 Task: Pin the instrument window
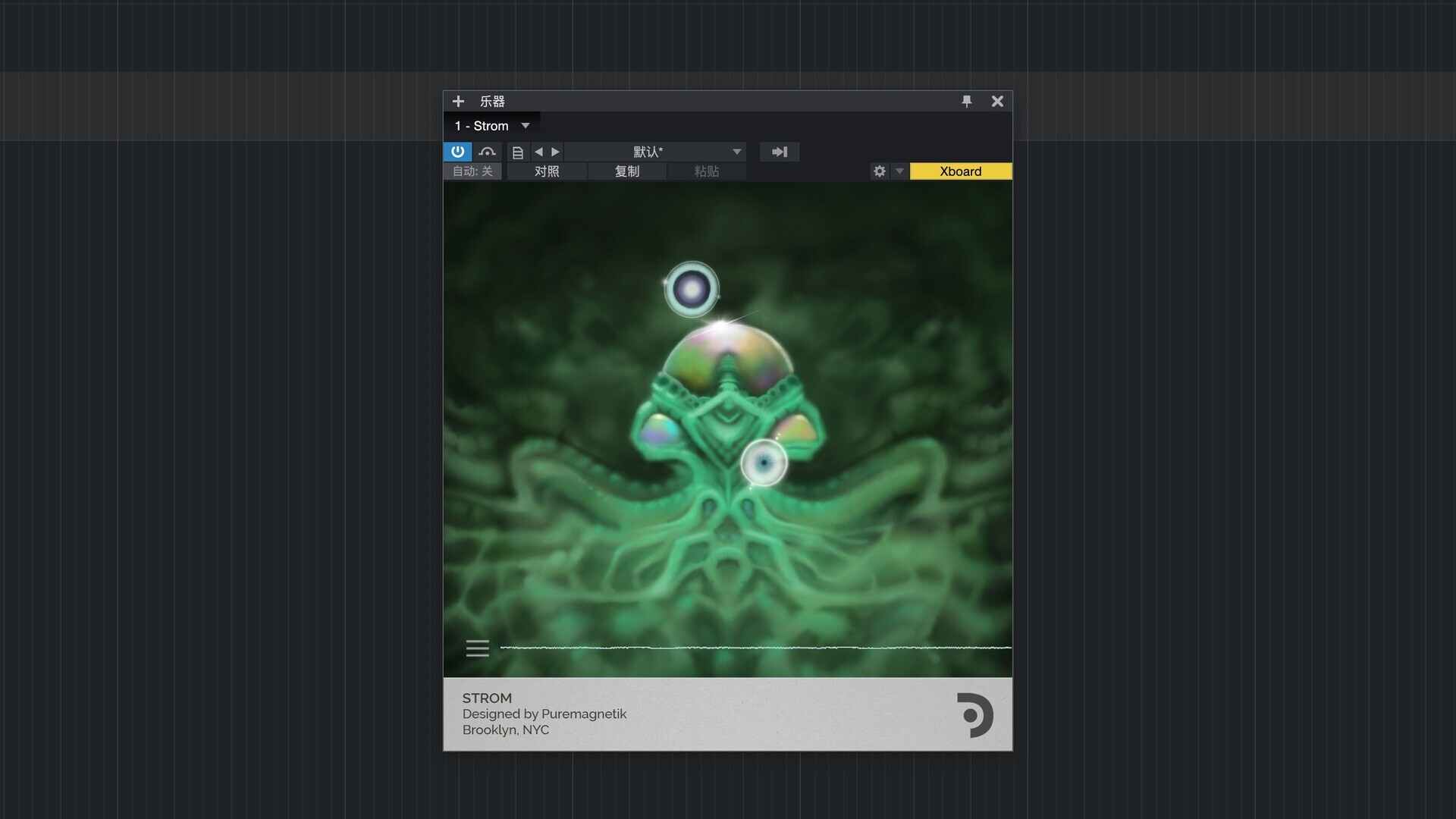967,101
